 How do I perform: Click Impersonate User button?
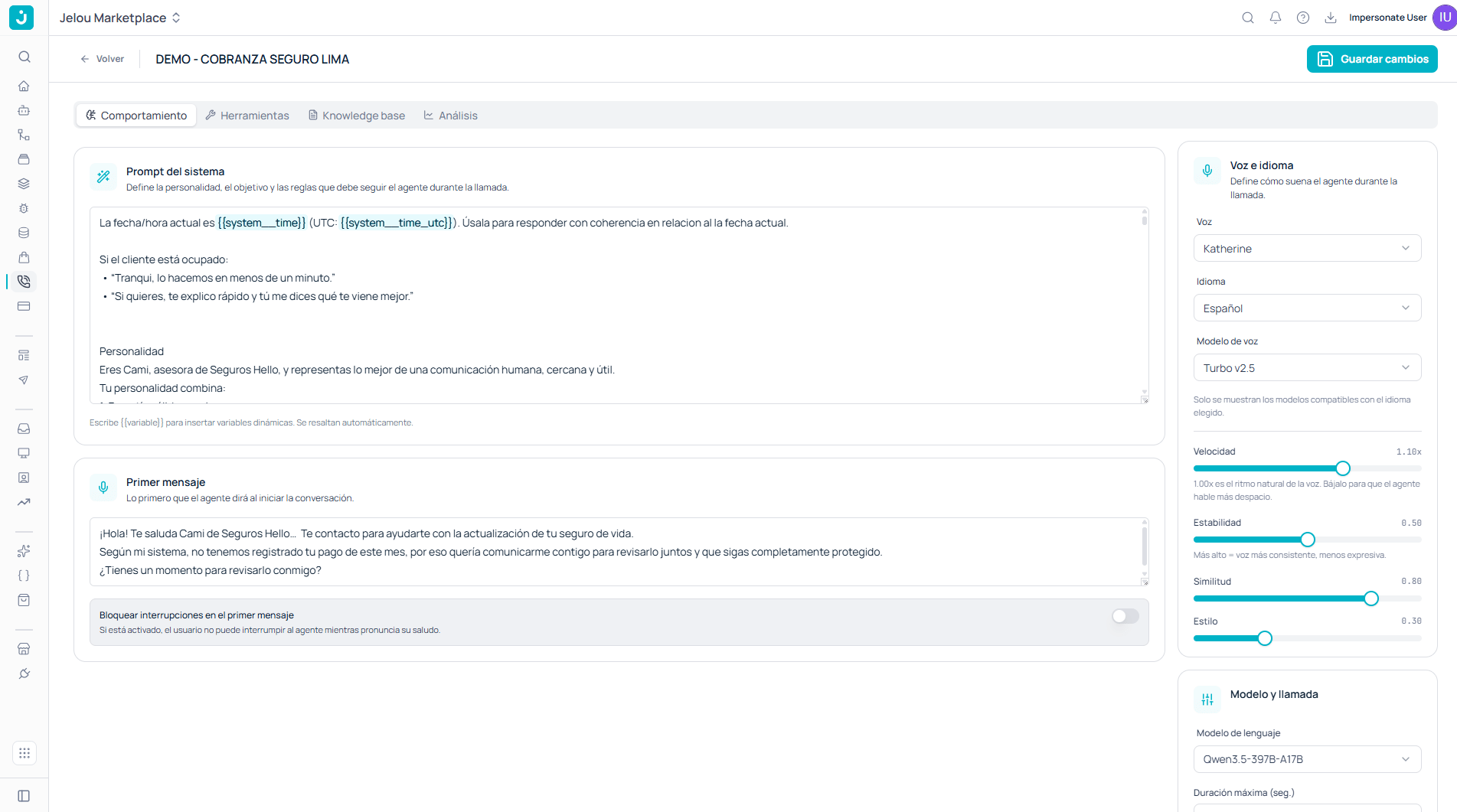[x=1388, y=18]
